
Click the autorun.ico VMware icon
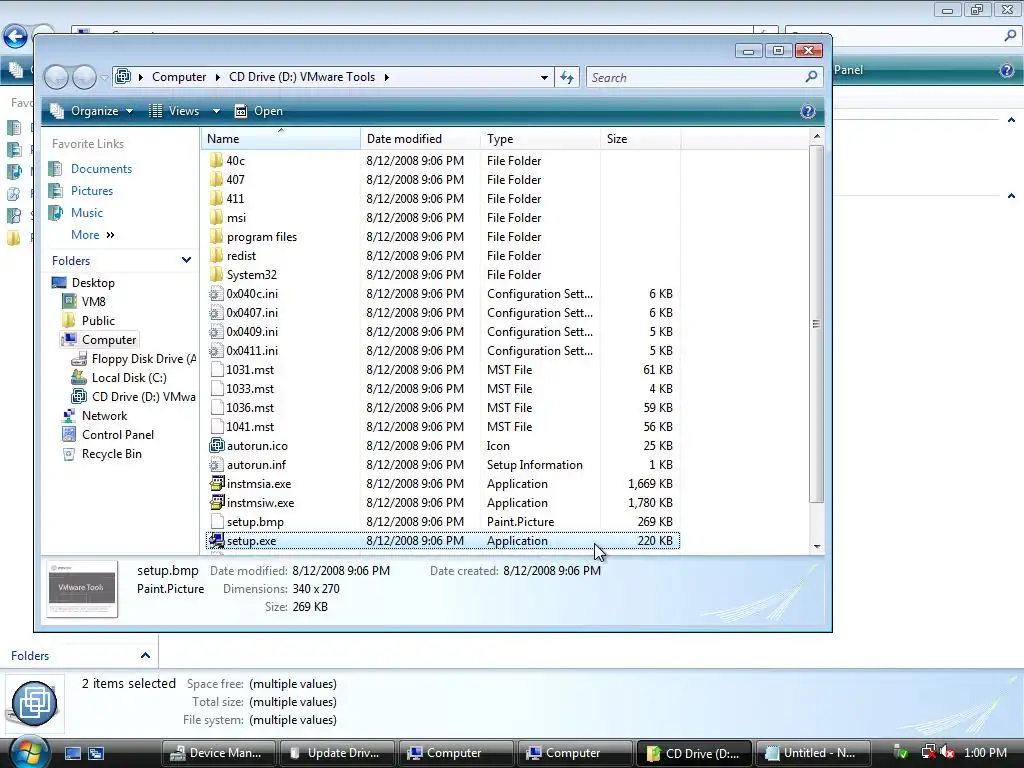[216, 445]
